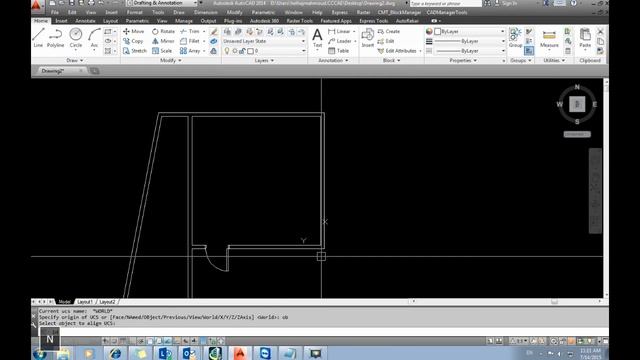
Task: Insert a Table
Action: point(338,51)
